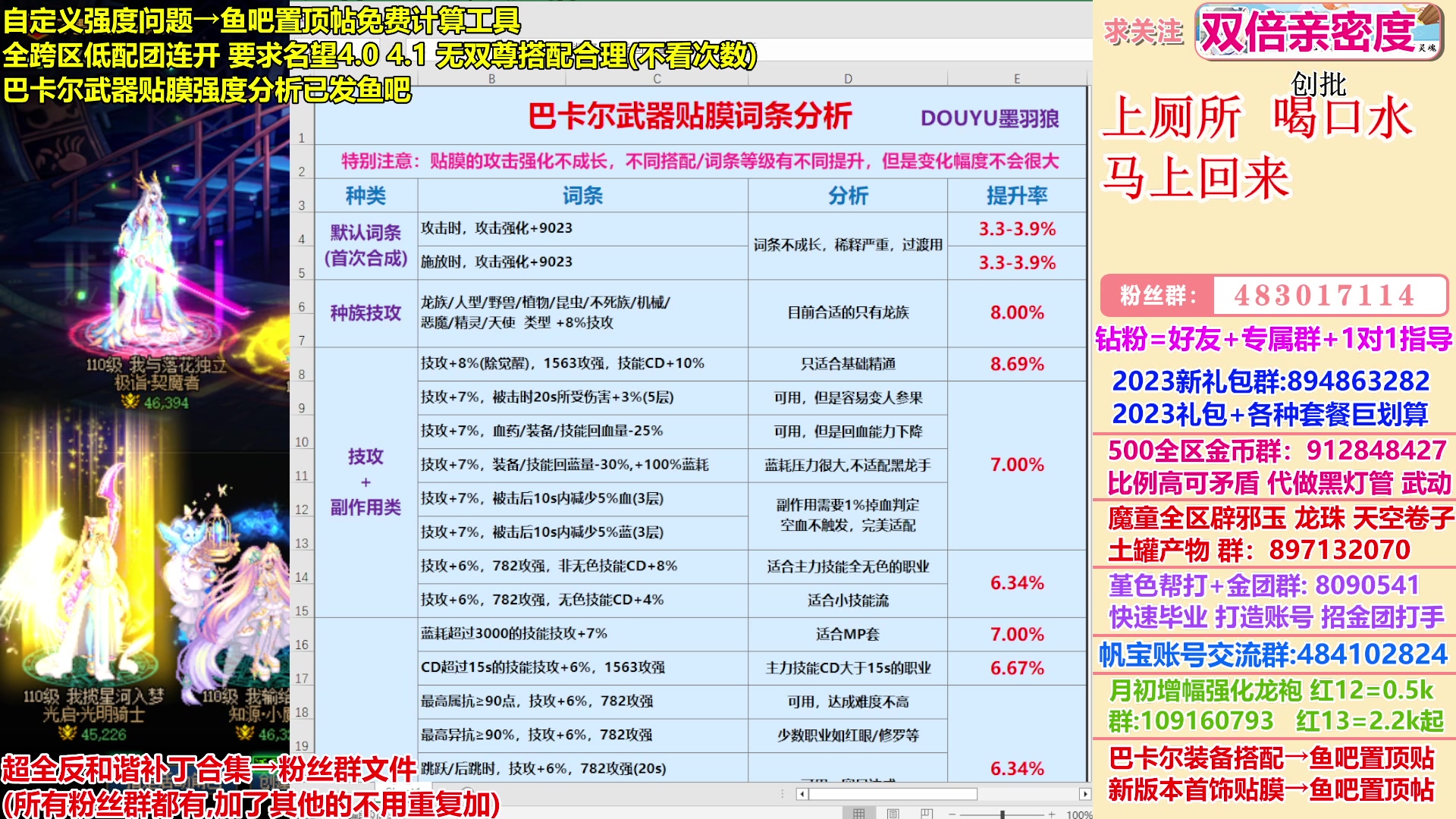Click cell '攻击时，攻击强化+9023'

coord(582,229)
